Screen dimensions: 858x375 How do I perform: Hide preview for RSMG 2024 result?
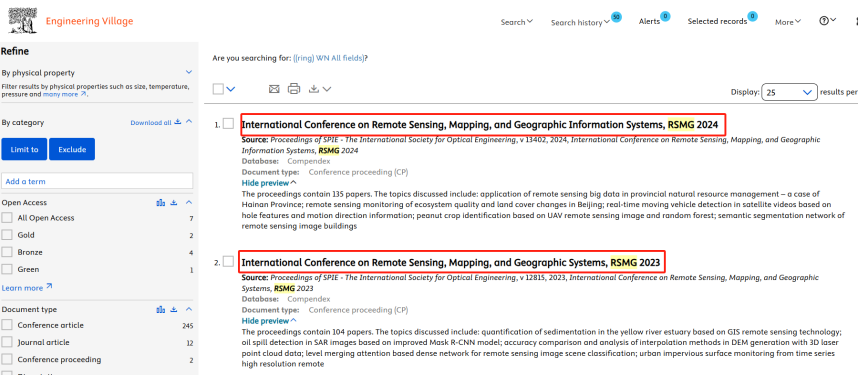click(x=269, y=183)
